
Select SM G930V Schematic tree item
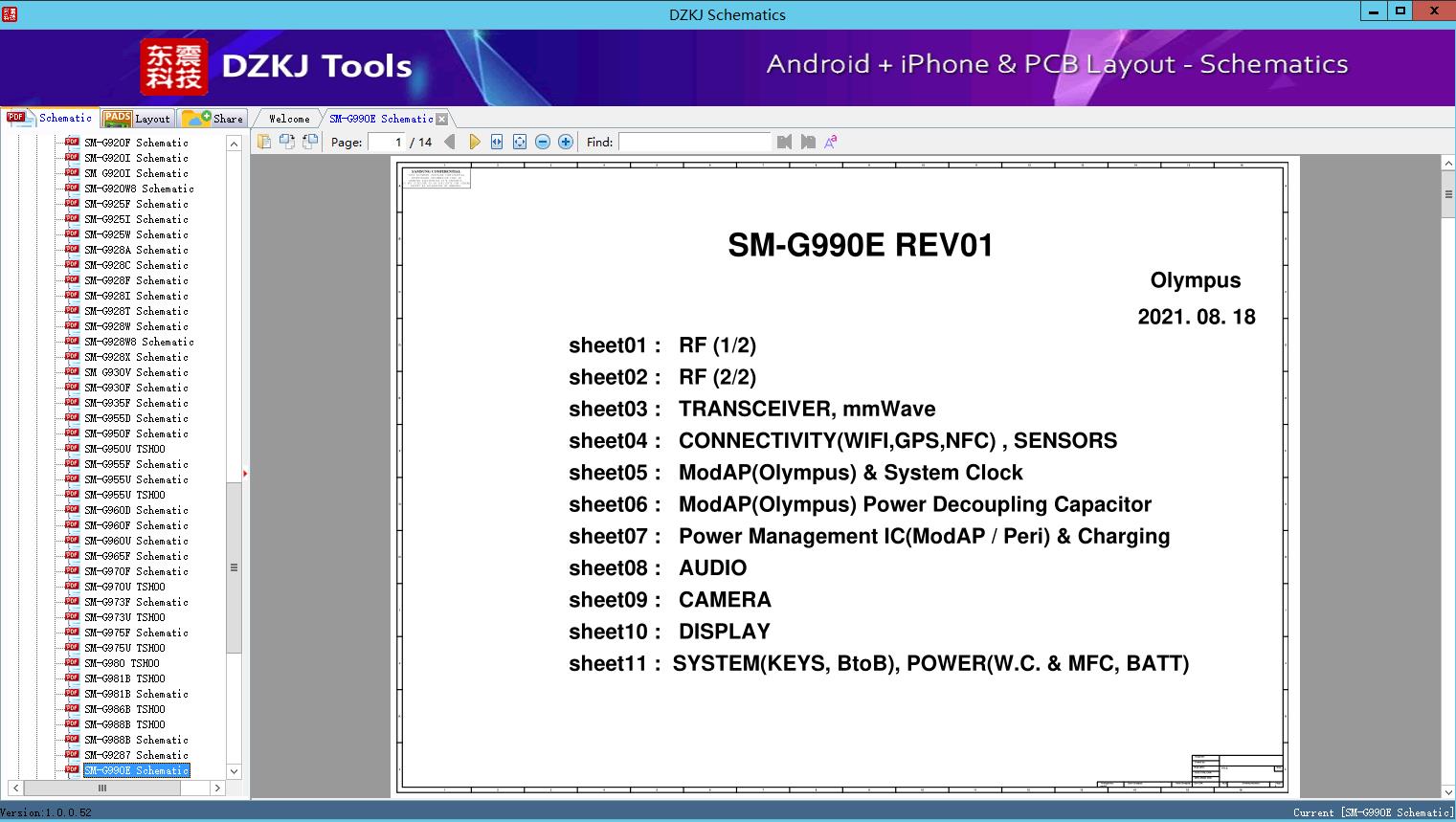136,372
